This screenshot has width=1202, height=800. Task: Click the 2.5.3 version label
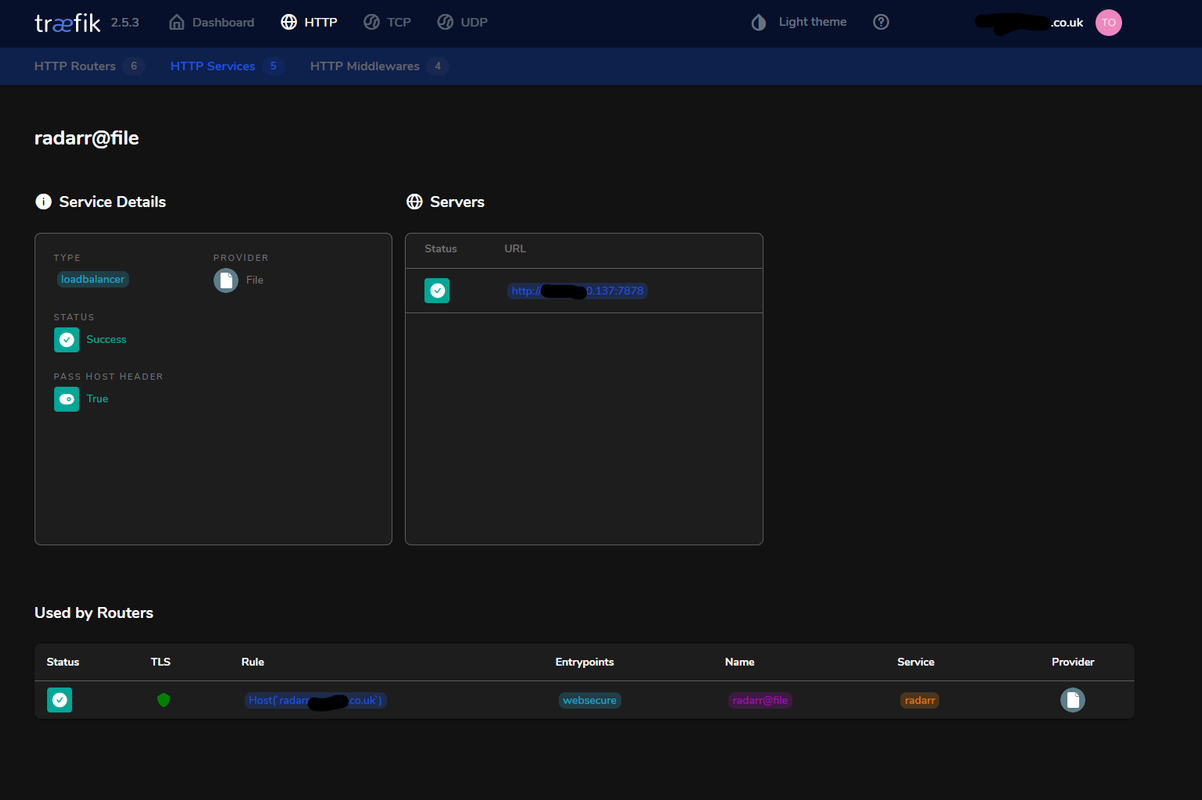pyautogui.click(x=125, y=21)
